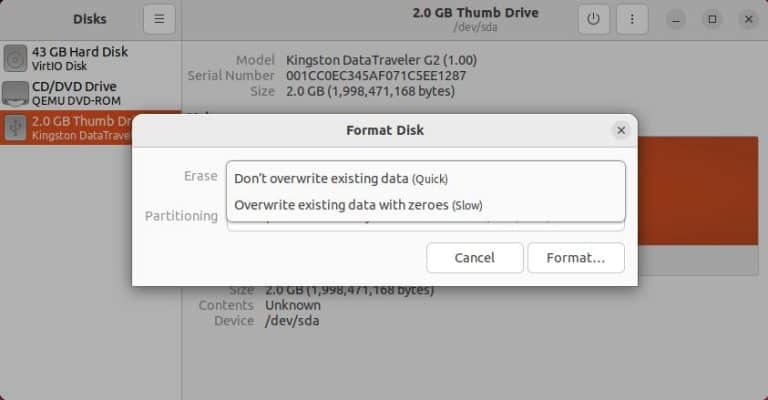Select CD/DVD Drive QEMU DVD-ROM entry
Screen dimensions: 768x400
click(91, 93)
